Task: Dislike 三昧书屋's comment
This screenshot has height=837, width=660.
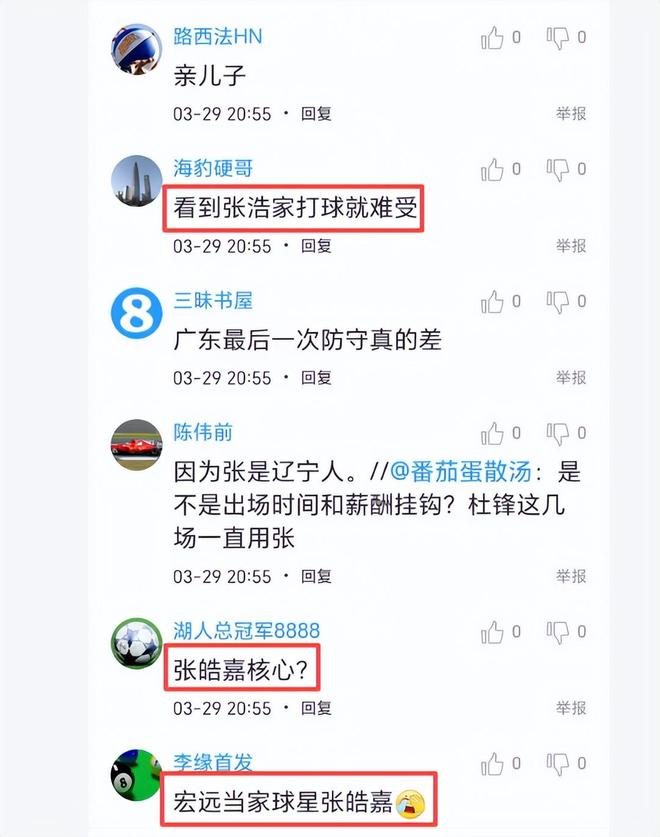Action: 557,302
